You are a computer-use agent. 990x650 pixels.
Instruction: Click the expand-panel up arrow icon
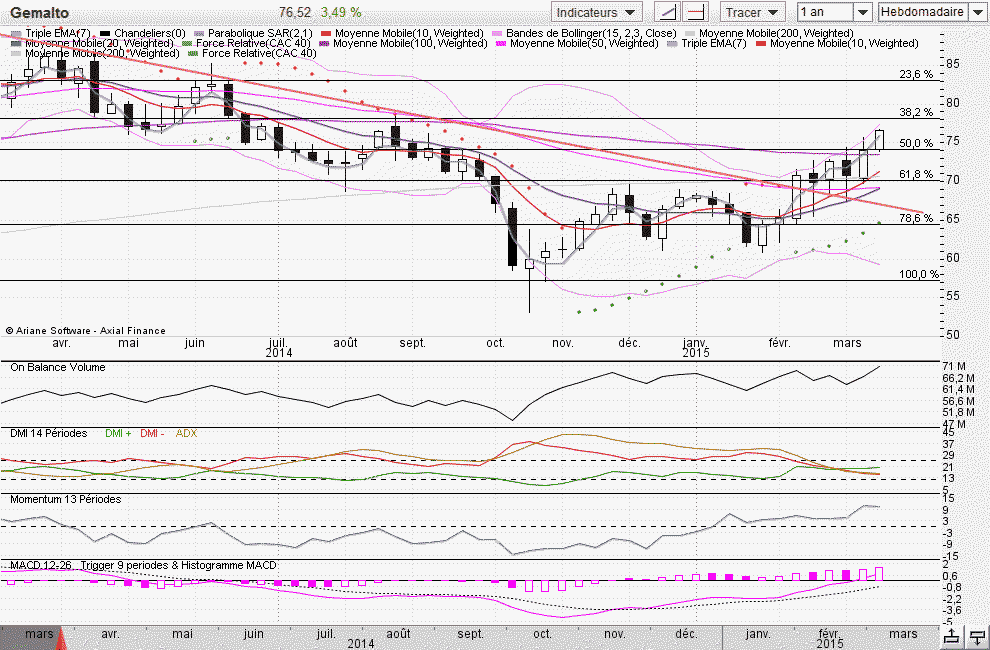point(953,637)
